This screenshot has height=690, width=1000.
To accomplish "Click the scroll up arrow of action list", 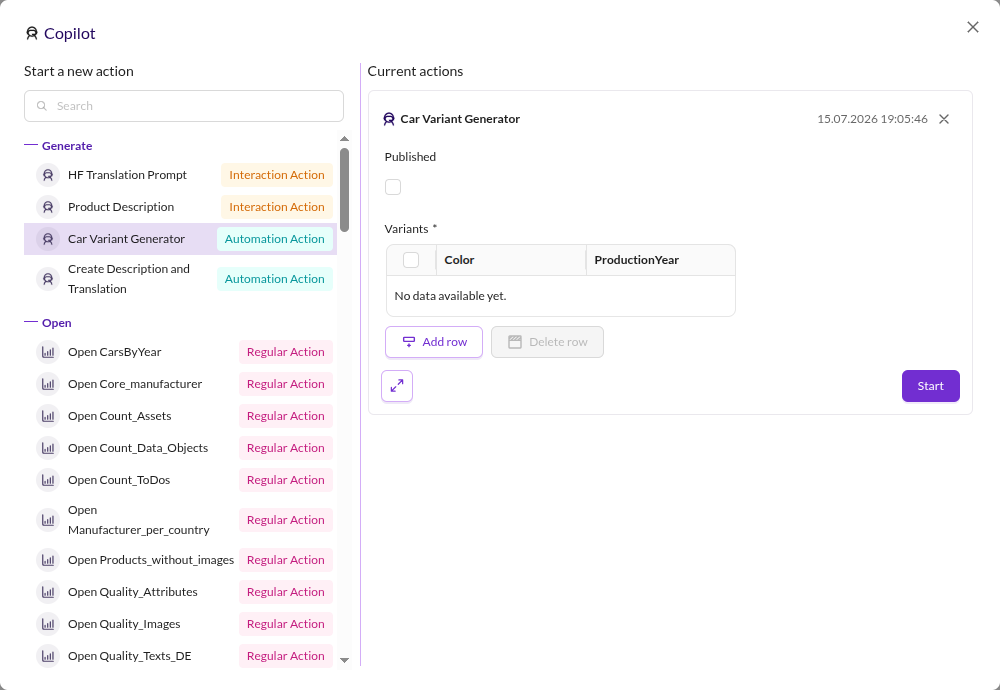I will (344, 138).
